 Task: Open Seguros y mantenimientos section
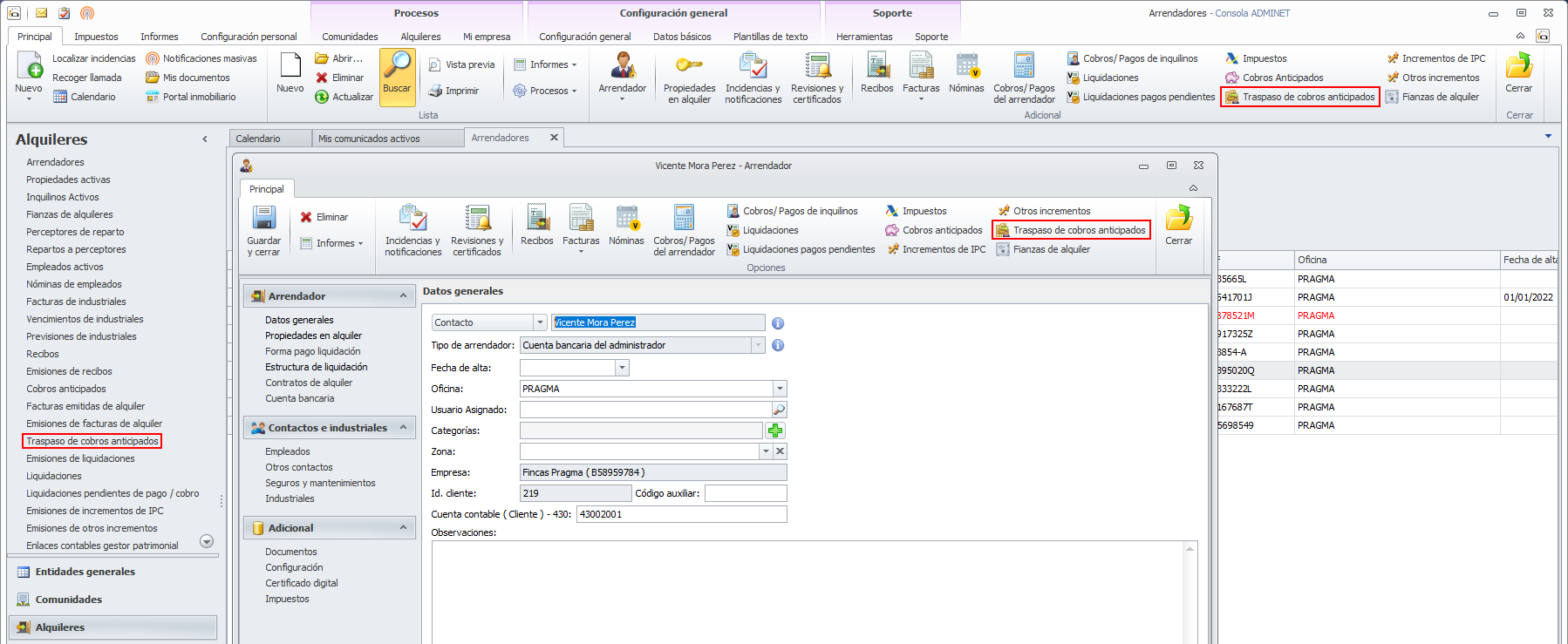320,483
